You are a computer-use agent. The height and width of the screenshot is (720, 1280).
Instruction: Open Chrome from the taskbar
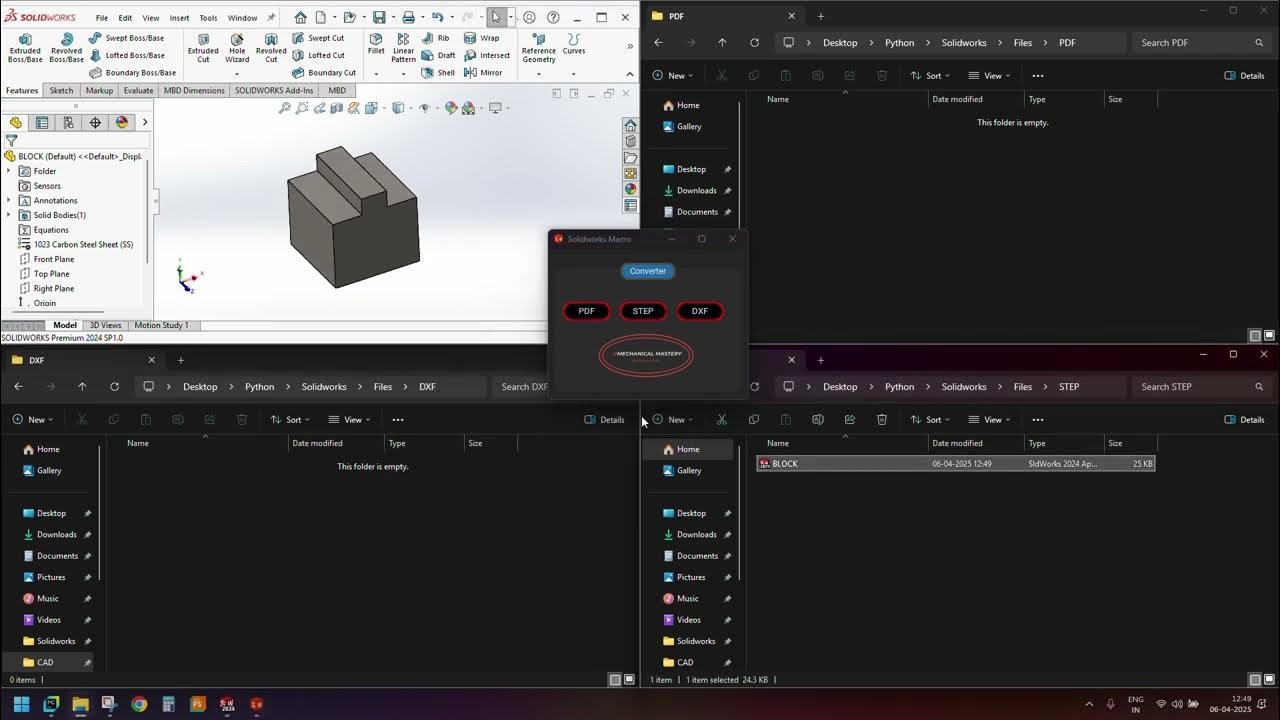click(139, 704)
